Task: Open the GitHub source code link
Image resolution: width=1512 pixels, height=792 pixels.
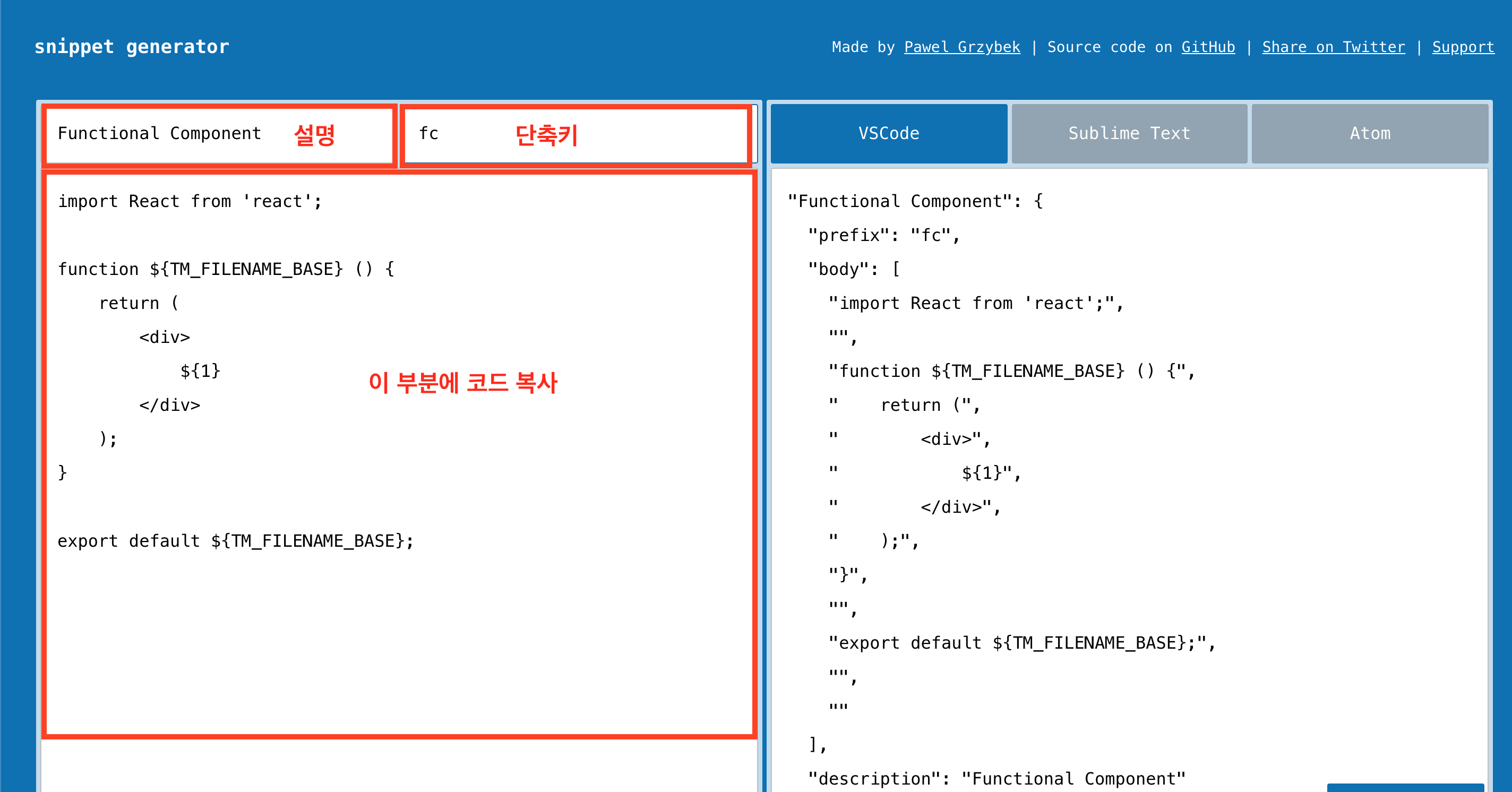Action: coord(1207,47)
